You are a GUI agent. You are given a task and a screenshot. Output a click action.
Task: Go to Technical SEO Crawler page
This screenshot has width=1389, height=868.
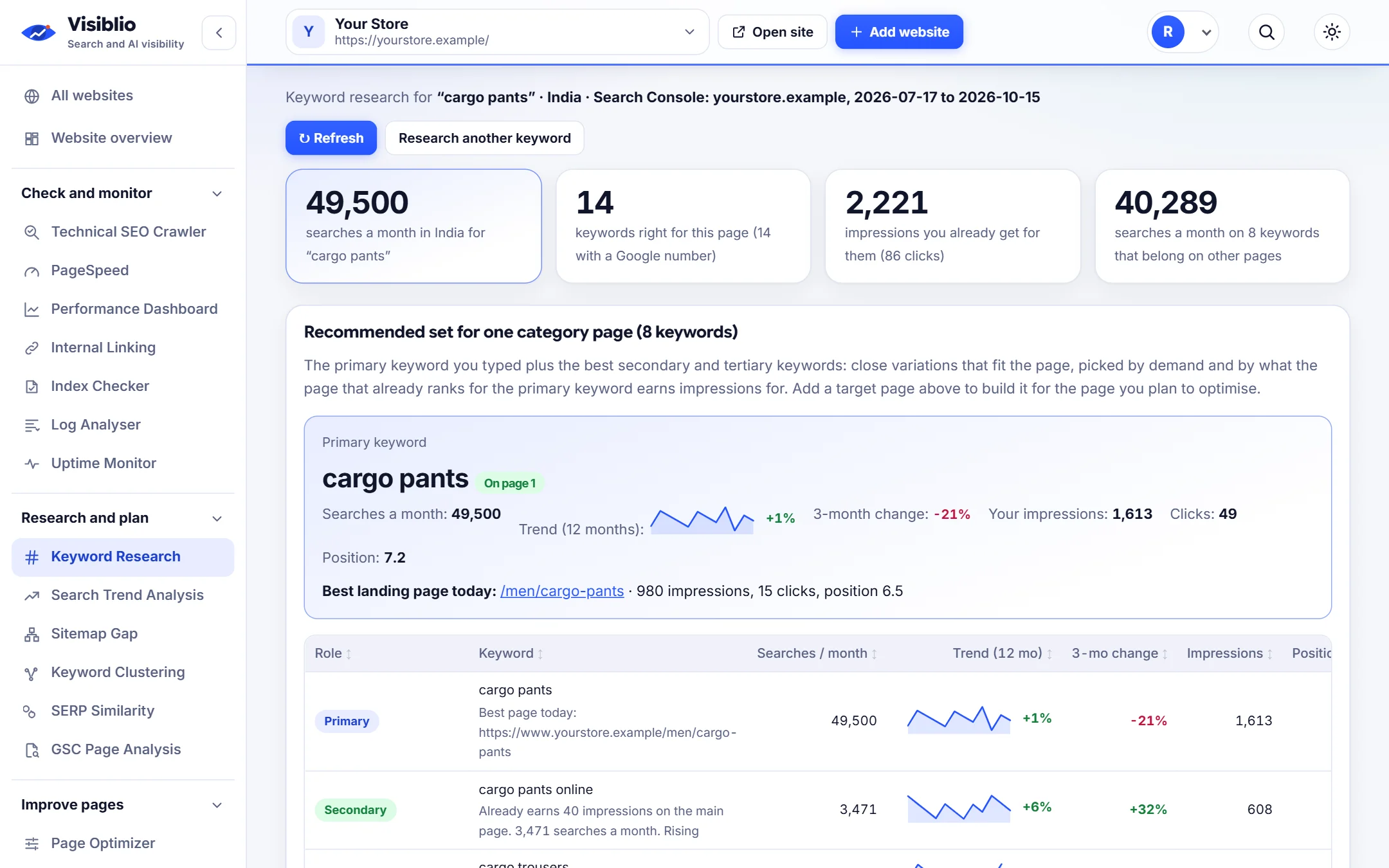coord(123,232)
